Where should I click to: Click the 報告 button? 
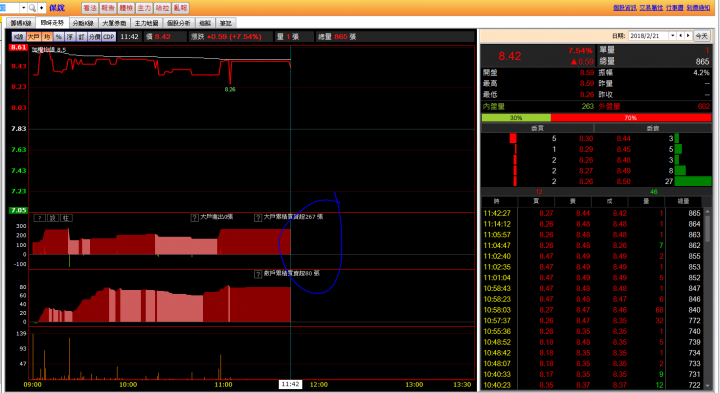[x=108, y=8]
